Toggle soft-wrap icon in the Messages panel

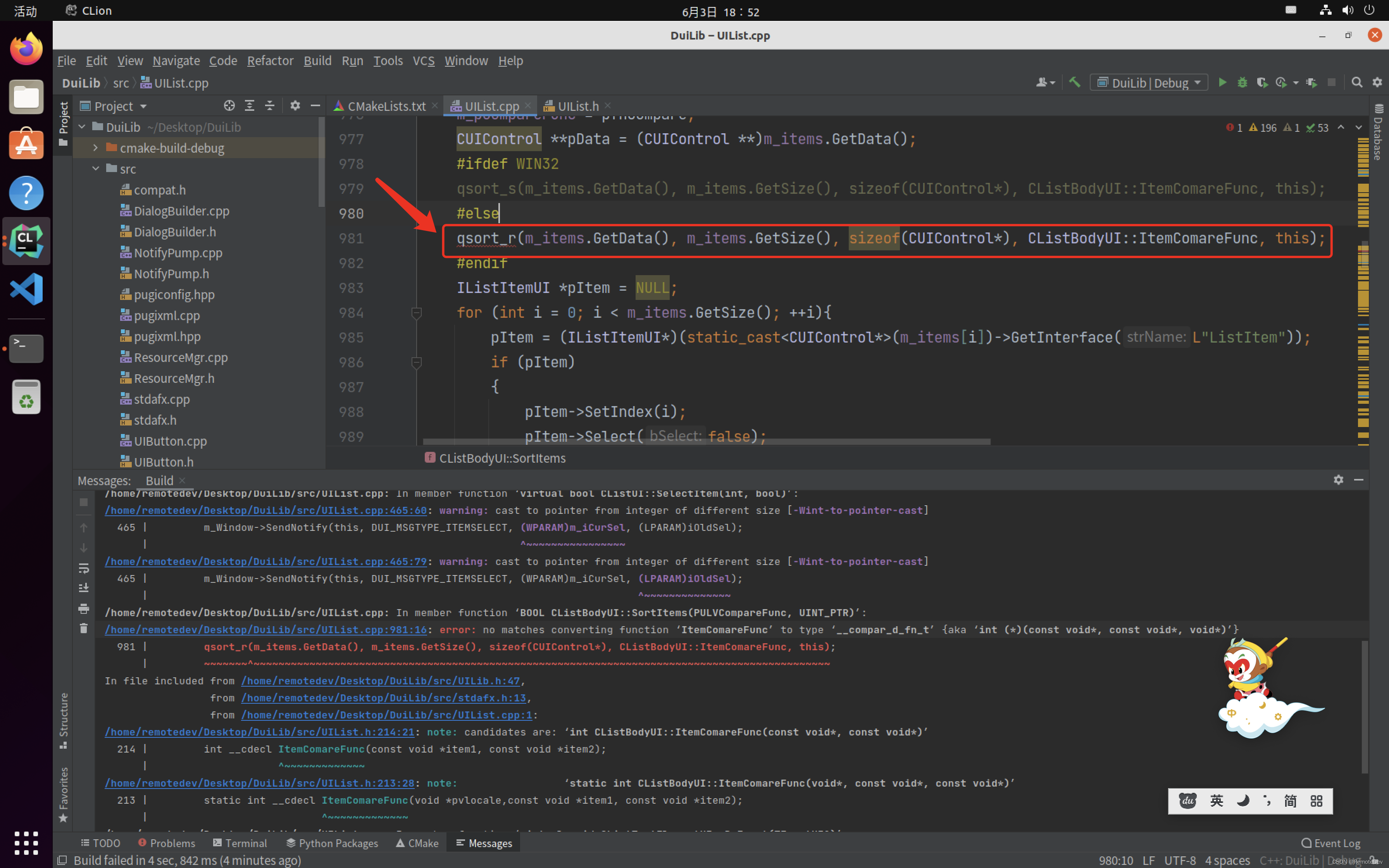(84, 568)
